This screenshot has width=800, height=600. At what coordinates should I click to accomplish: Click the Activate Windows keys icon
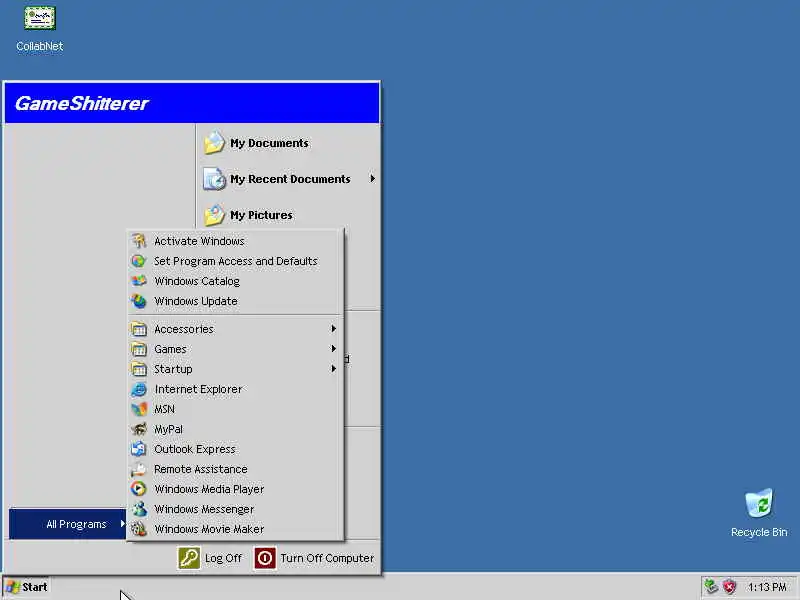[139, 241]
